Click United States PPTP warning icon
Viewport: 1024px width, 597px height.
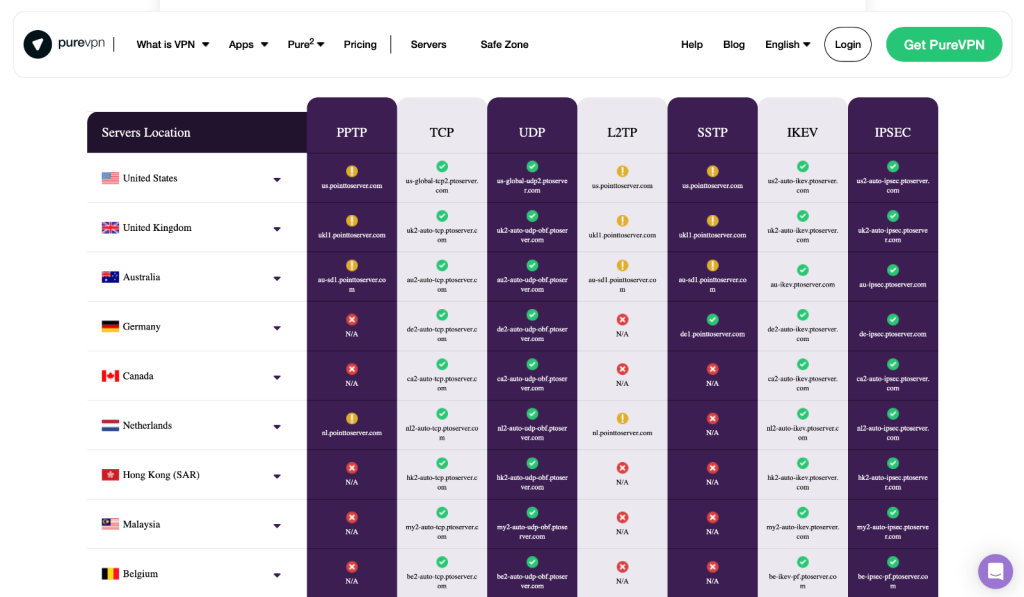(x=351, y=171)
